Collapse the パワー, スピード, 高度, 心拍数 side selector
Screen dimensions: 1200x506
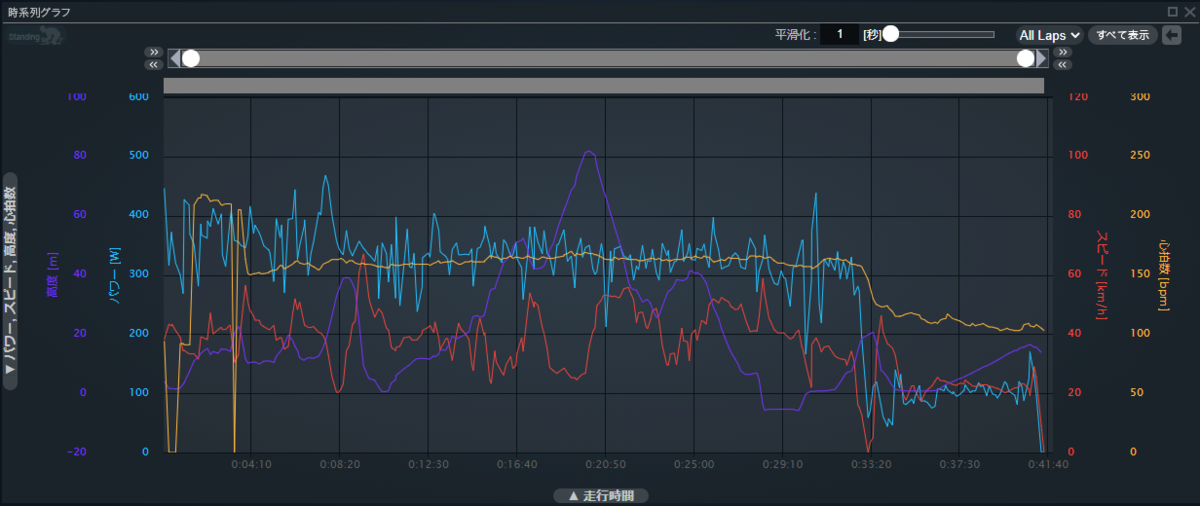11,280
